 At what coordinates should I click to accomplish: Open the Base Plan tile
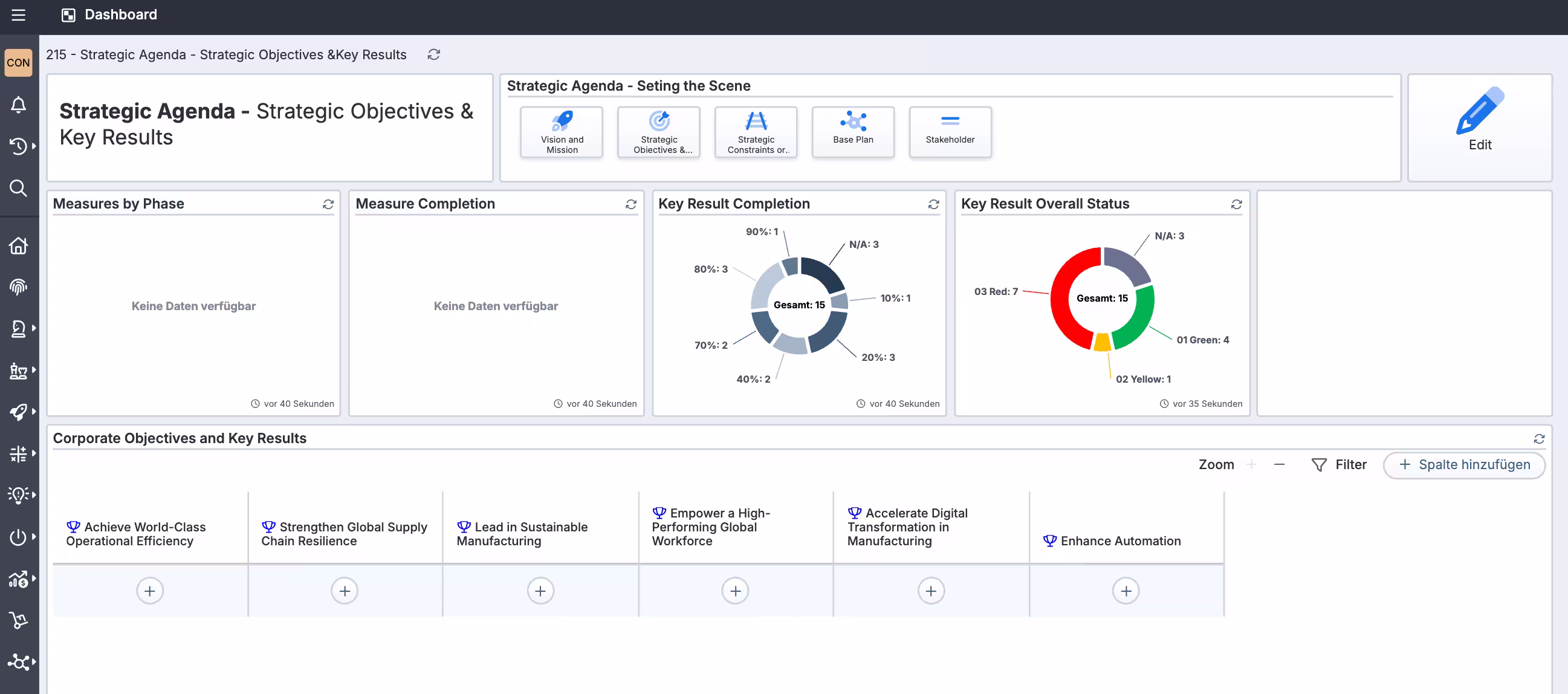(852, 132)
